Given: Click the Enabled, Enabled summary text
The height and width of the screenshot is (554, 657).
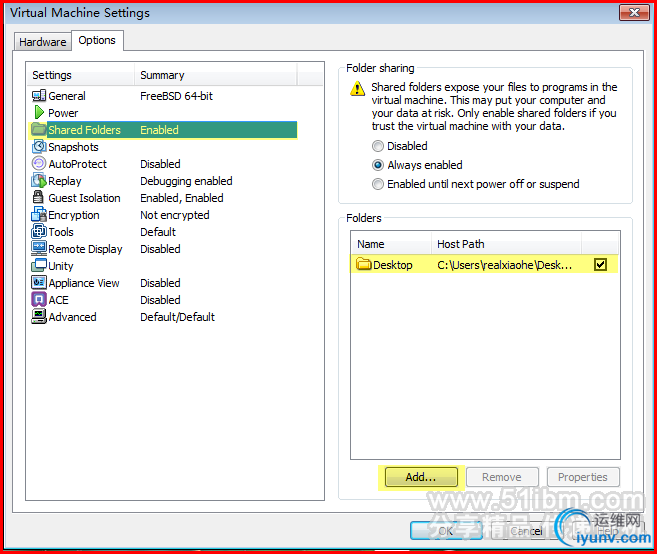Looking at the screenshot, I should pos(182,198).
